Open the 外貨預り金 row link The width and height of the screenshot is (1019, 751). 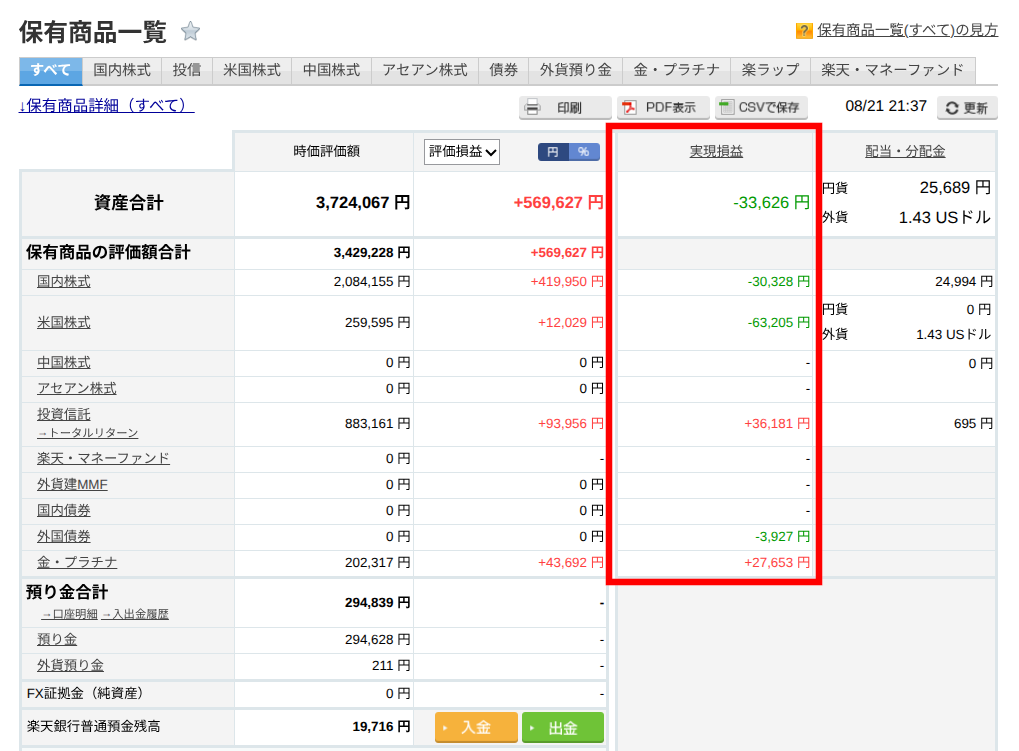(70, 665)
